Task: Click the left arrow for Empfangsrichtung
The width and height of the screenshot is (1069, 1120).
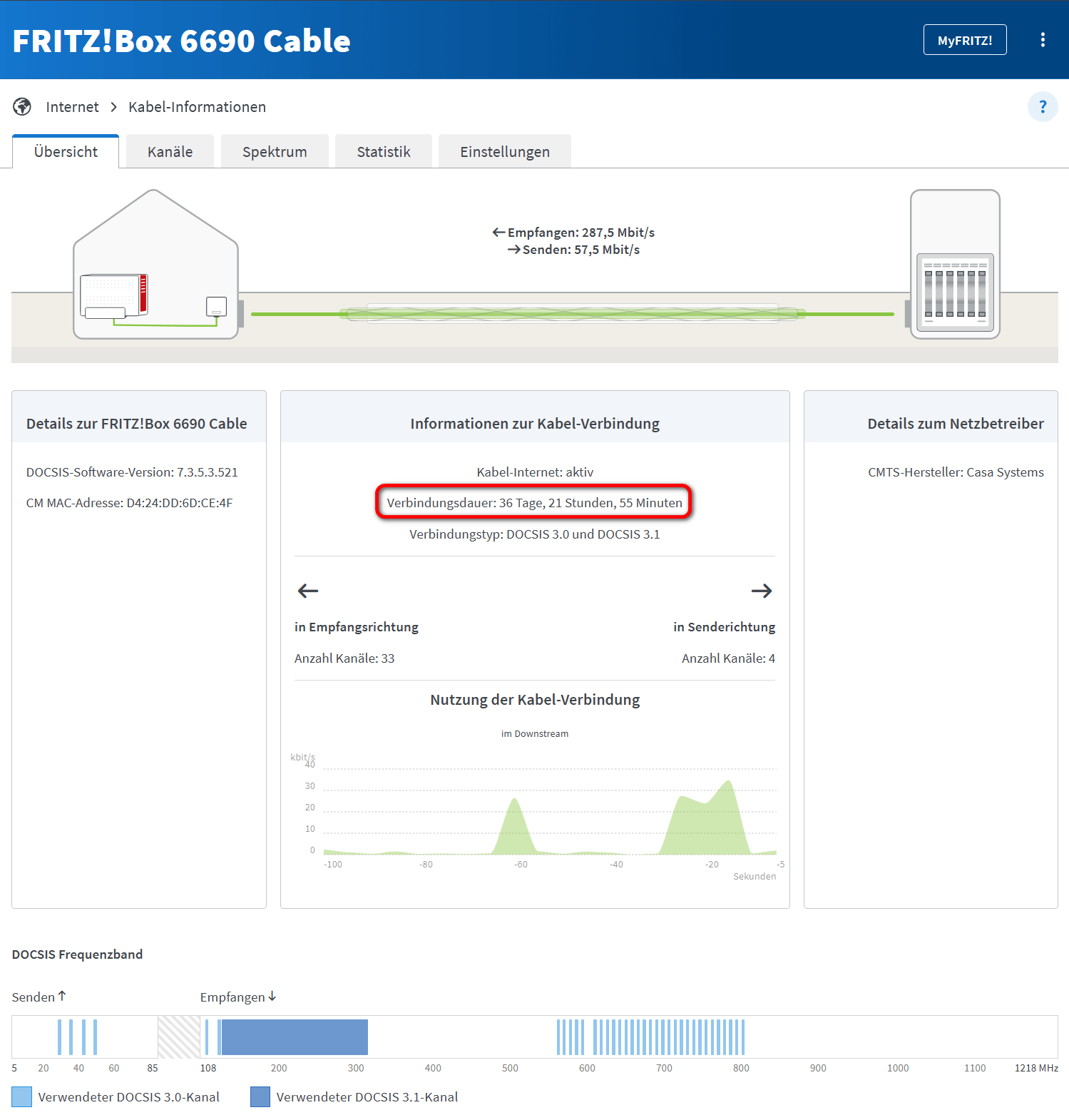Action: [308, 591]
